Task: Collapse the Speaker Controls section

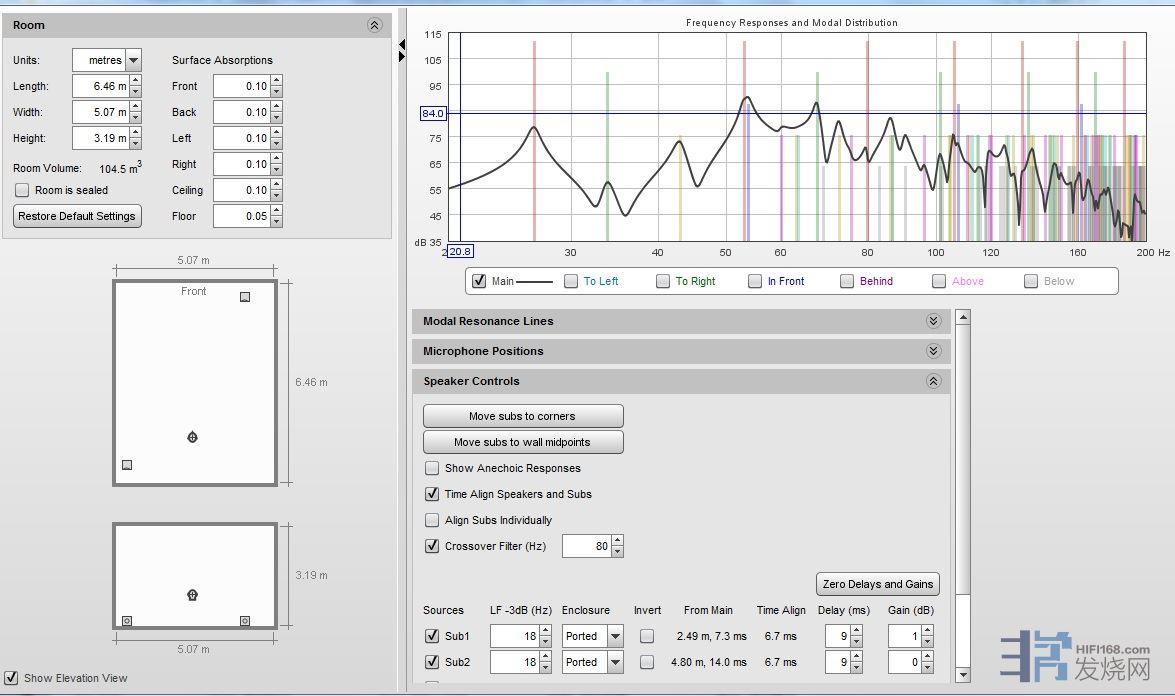Action: click(x=933, y=381)
